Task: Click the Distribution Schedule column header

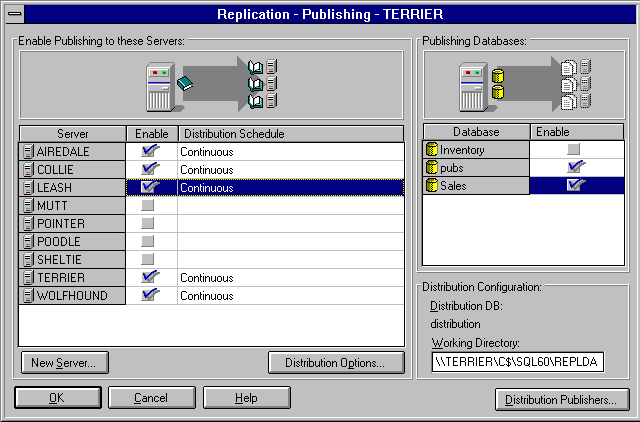Action: [x=290, y=134]
